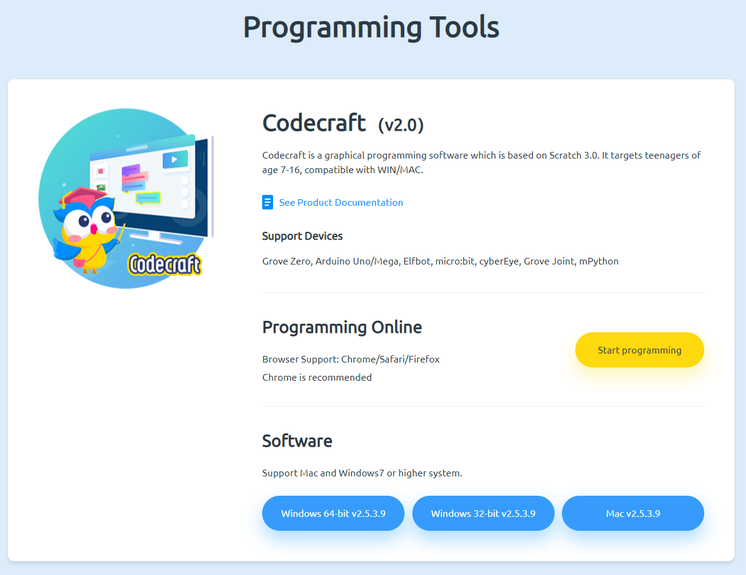This screenshot has width=746, height=575.
Task: Click the blue document icon
Action: tap(267, 202)
